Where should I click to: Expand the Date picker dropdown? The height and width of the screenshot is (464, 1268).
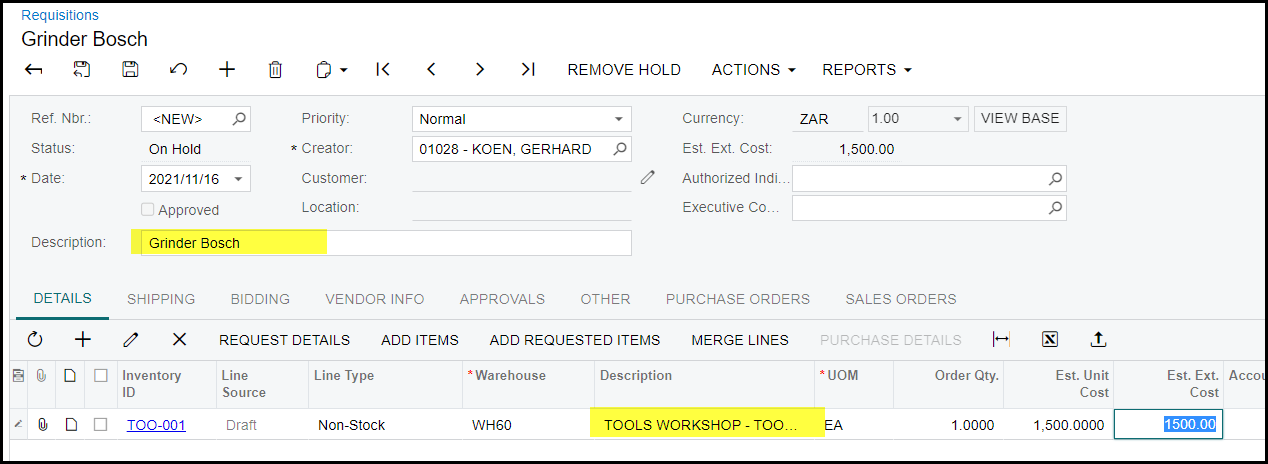click(238, 179)
